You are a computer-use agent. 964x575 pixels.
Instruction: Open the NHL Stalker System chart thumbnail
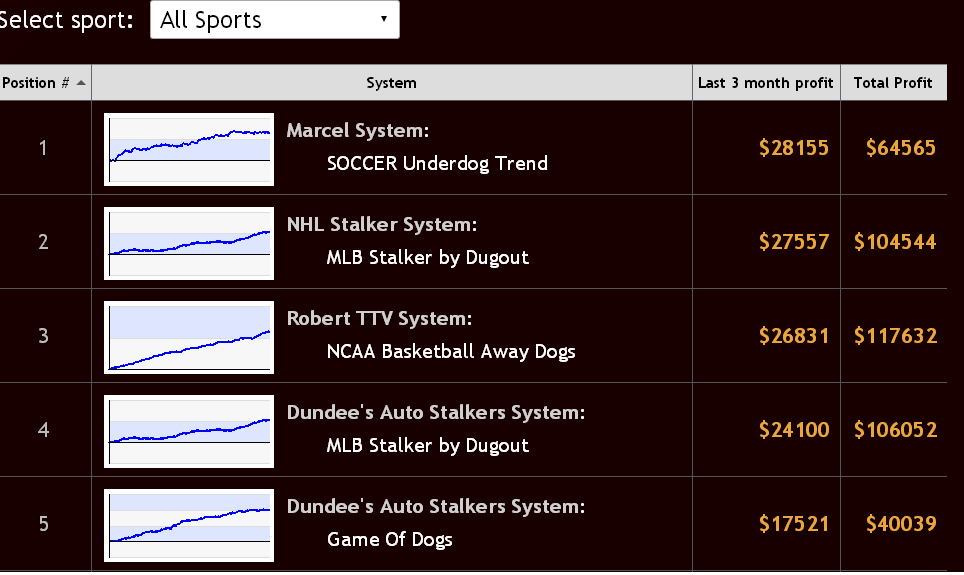click(189, 243)
